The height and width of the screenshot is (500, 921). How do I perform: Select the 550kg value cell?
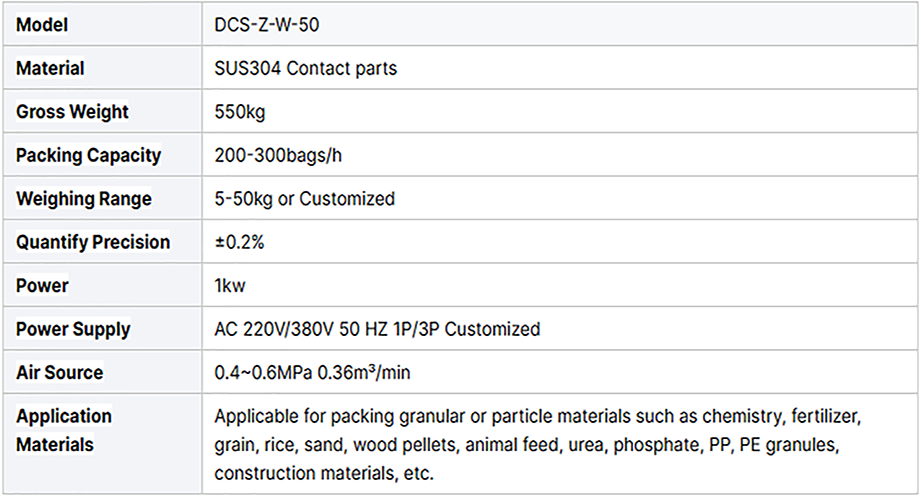[x=240, y=112]
